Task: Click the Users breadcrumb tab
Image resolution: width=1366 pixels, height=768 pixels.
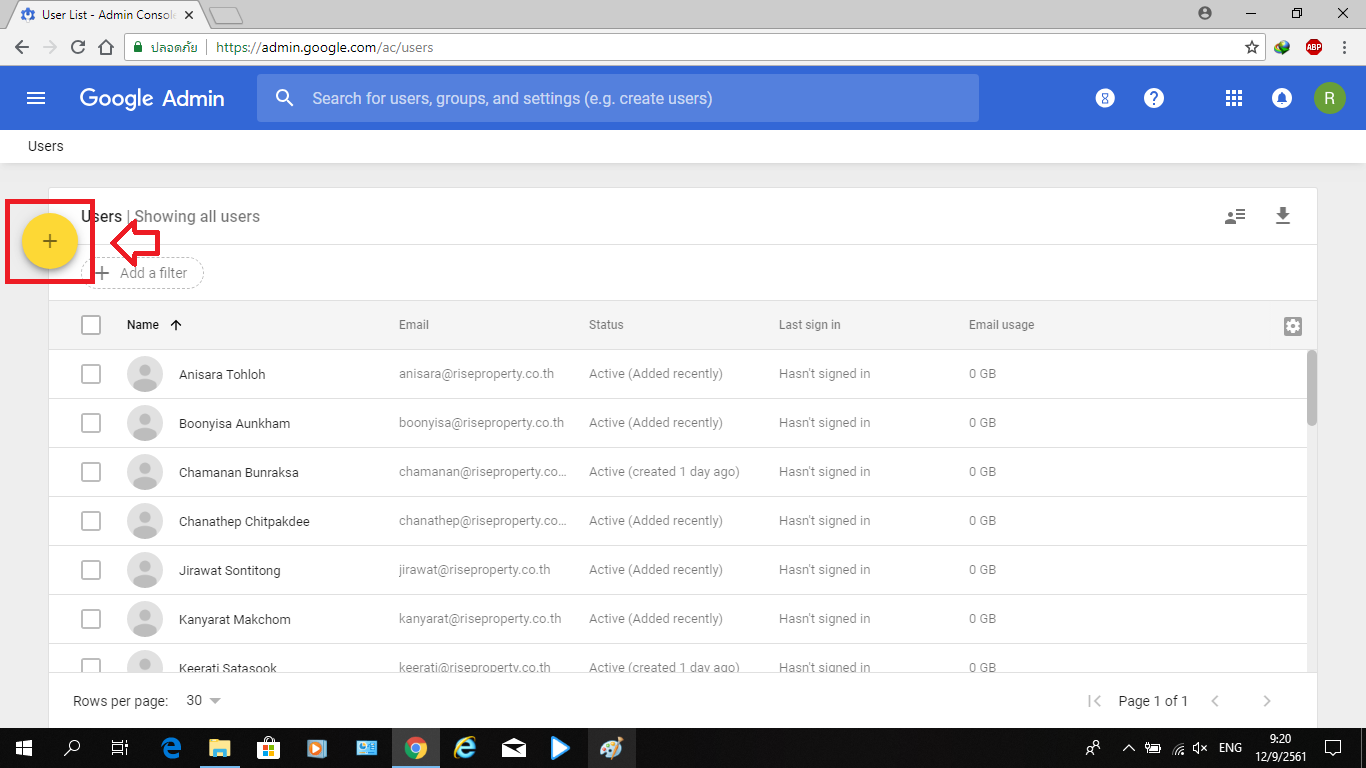Action: click(46, 146)
